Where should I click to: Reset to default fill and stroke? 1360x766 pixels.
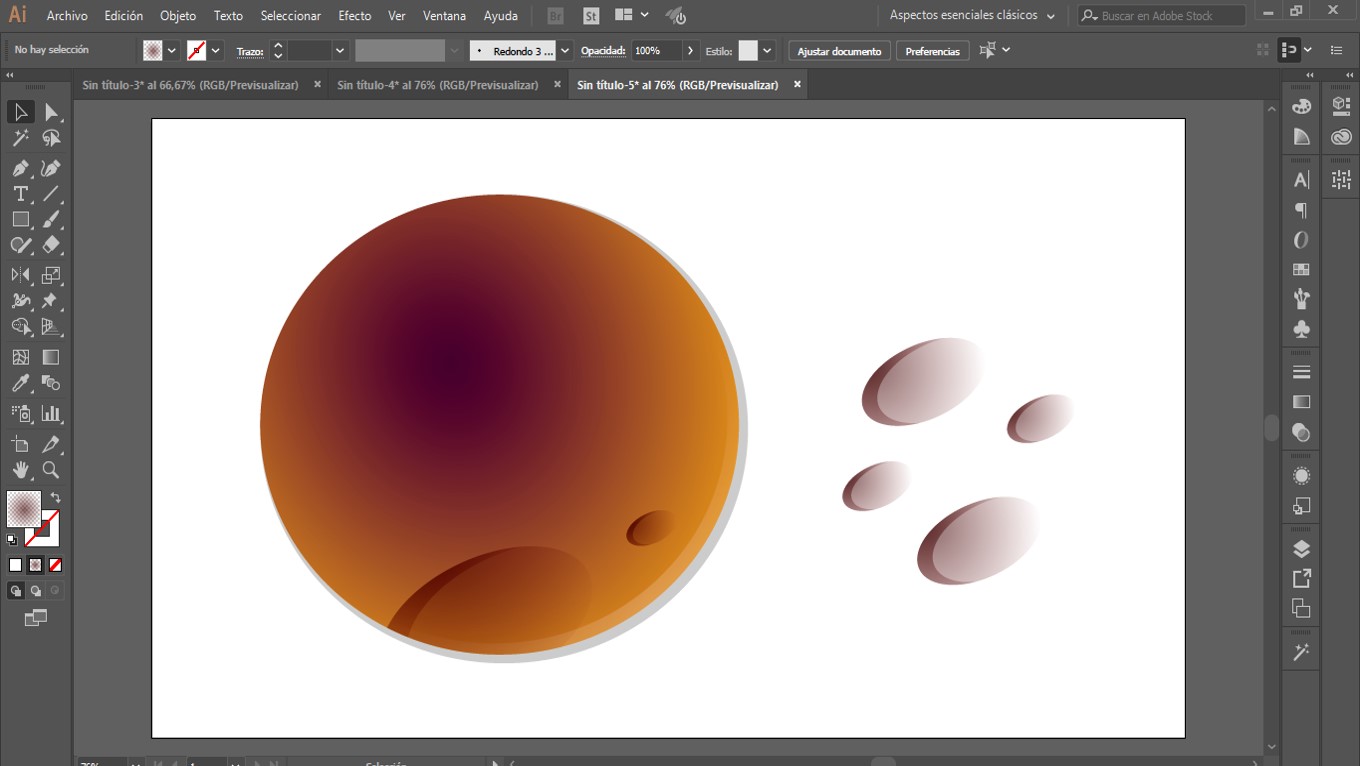(x=12, y=540)
